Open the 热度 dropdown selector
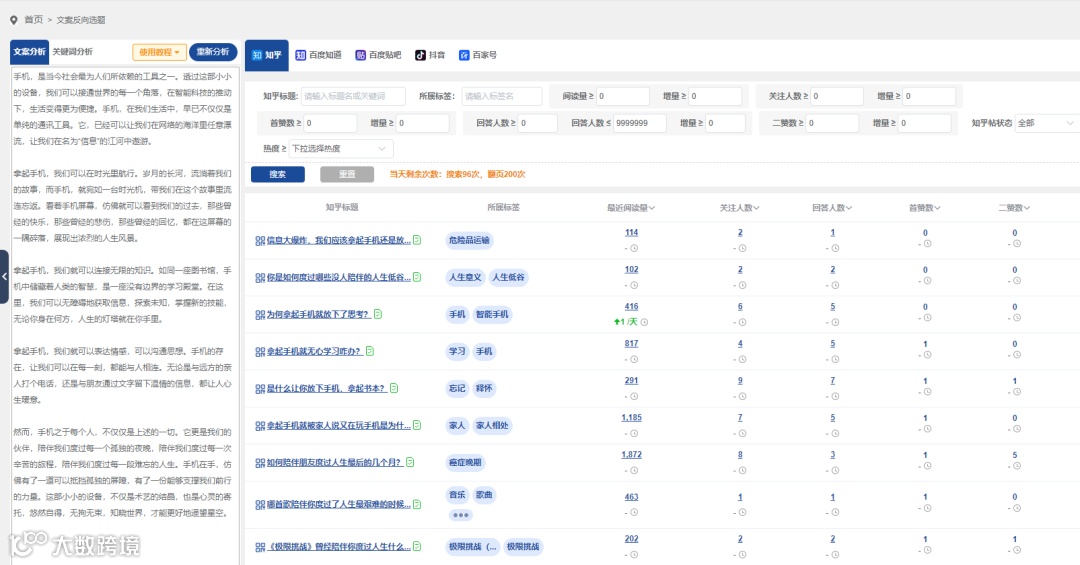The width and height of the screenshot is (1080, 565). pos(341,148)
